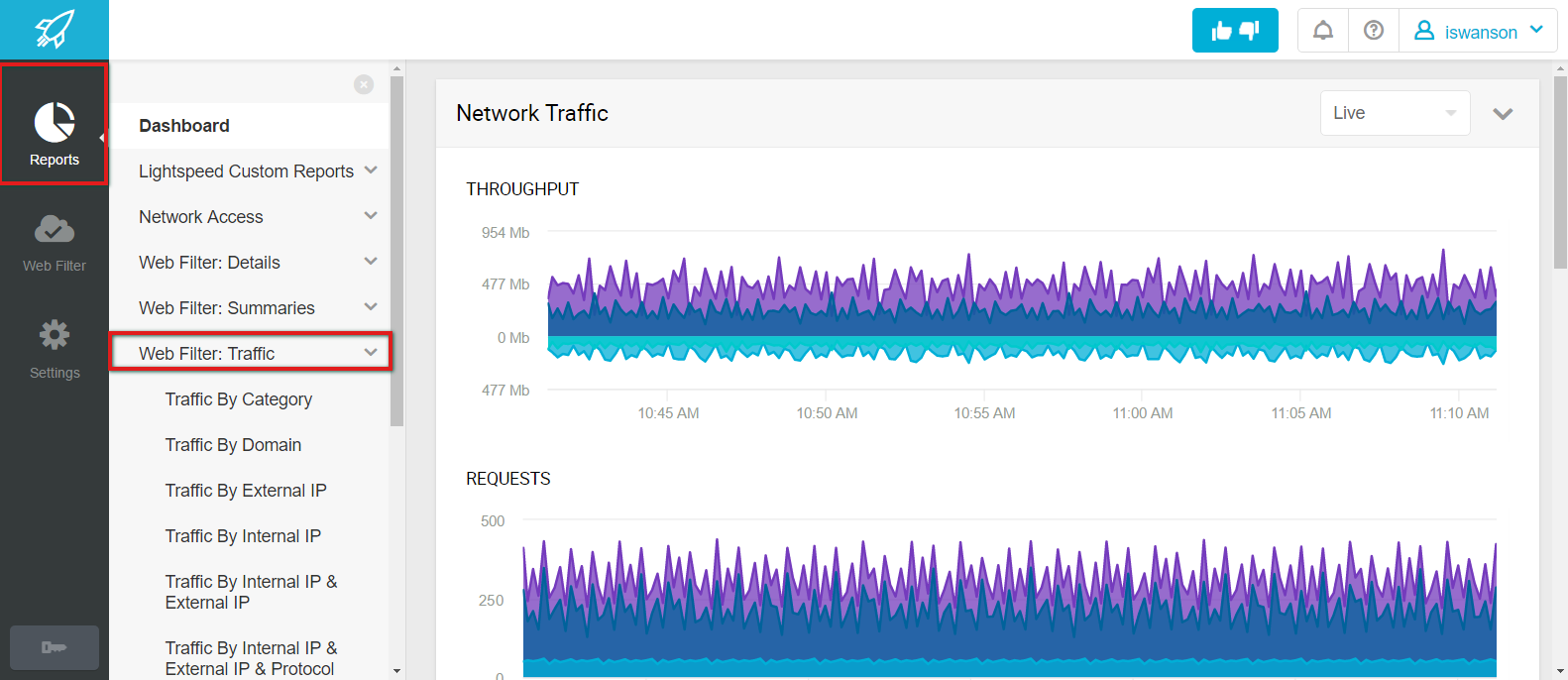Click the 250 requests axis label
Image resolution: width=1568 pixels, height=680 pixels.
492,601
